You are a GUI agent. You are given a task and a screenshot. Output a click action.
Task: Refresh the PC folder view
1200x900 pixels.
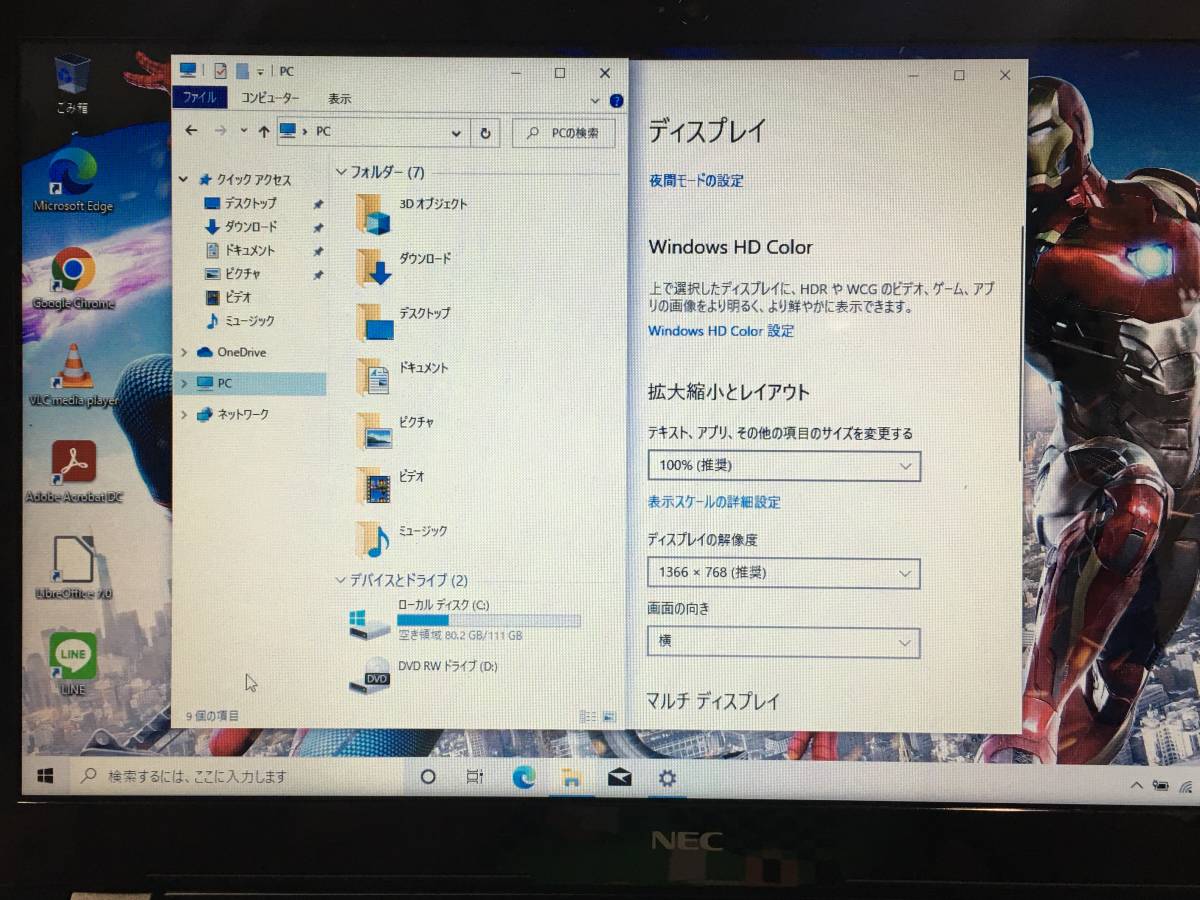pos(486,132)
